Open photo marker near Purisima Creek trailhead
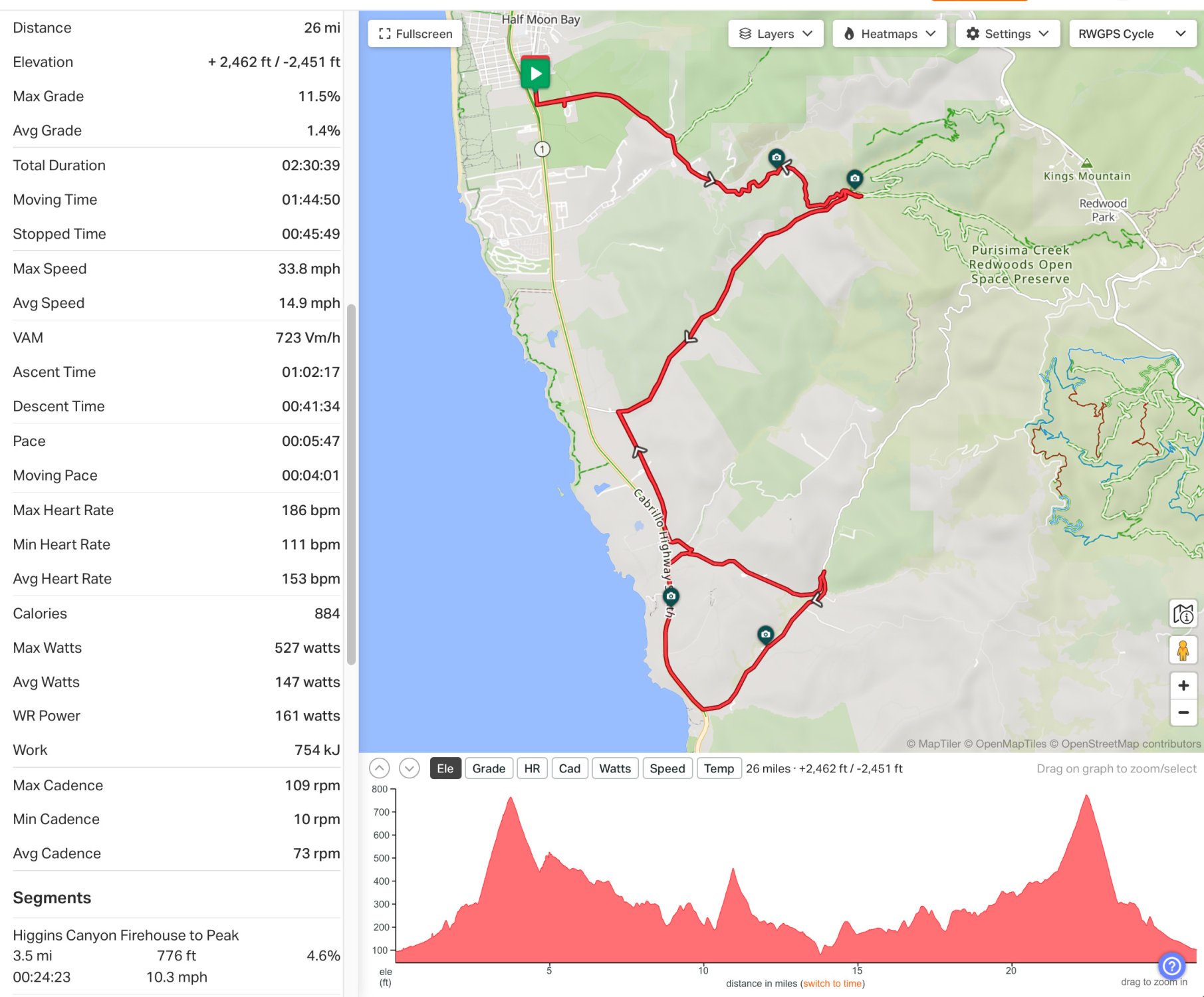Screen dimensions: 1204x997 point(854,178)
